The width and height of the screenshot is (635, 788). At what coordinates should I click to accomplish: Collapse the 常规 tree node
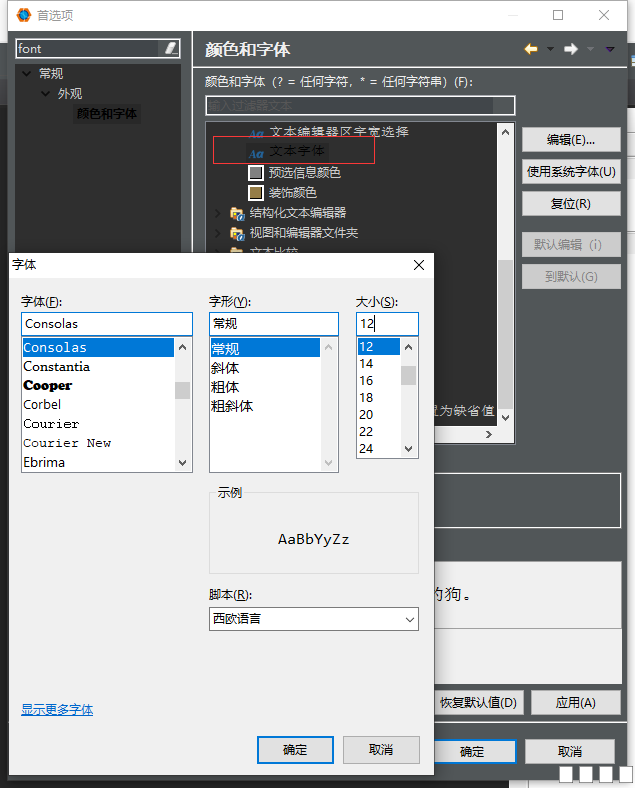[x=26, y=73]
